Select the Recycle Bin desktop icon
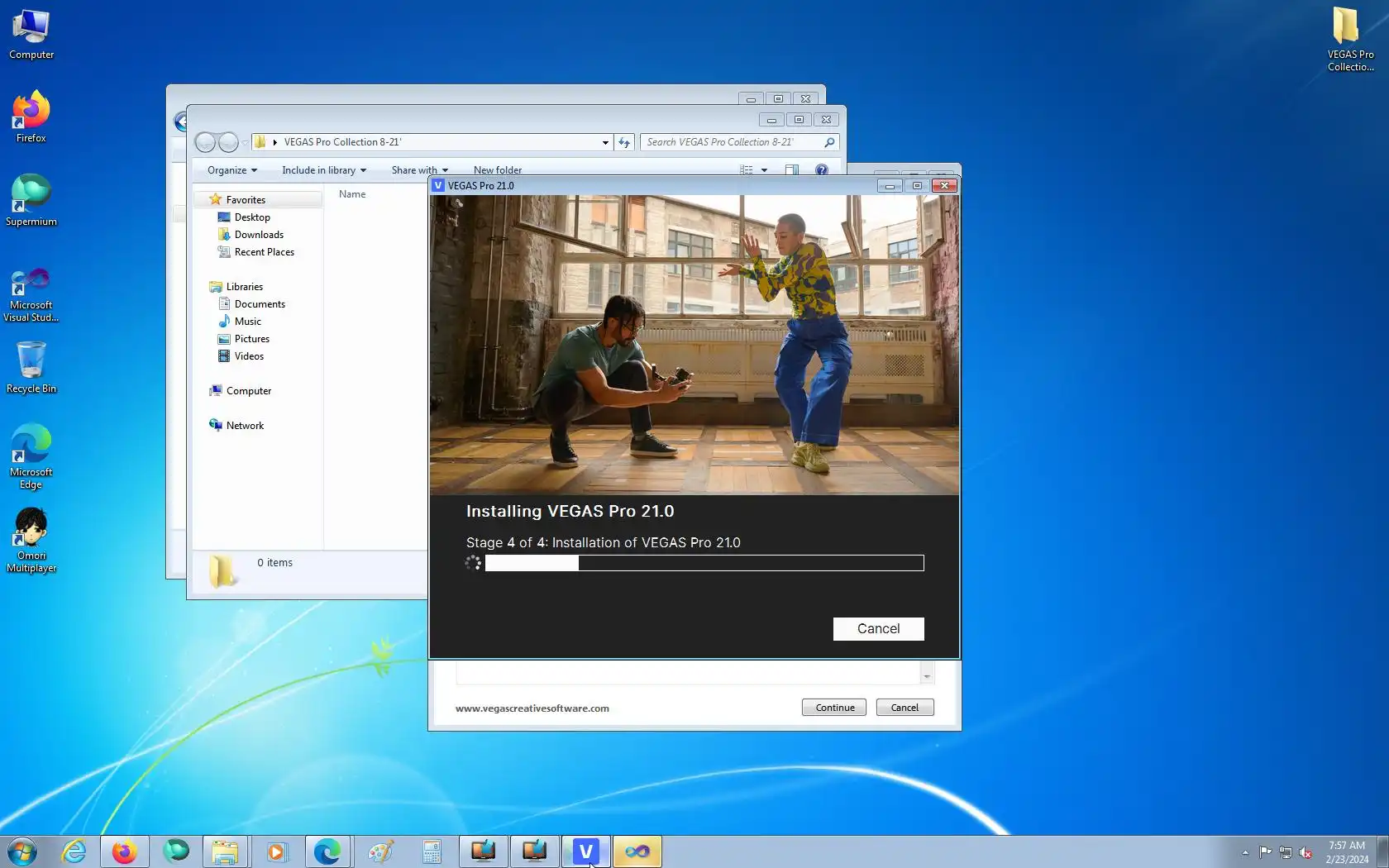1389x868 pixels. point(31,368)
